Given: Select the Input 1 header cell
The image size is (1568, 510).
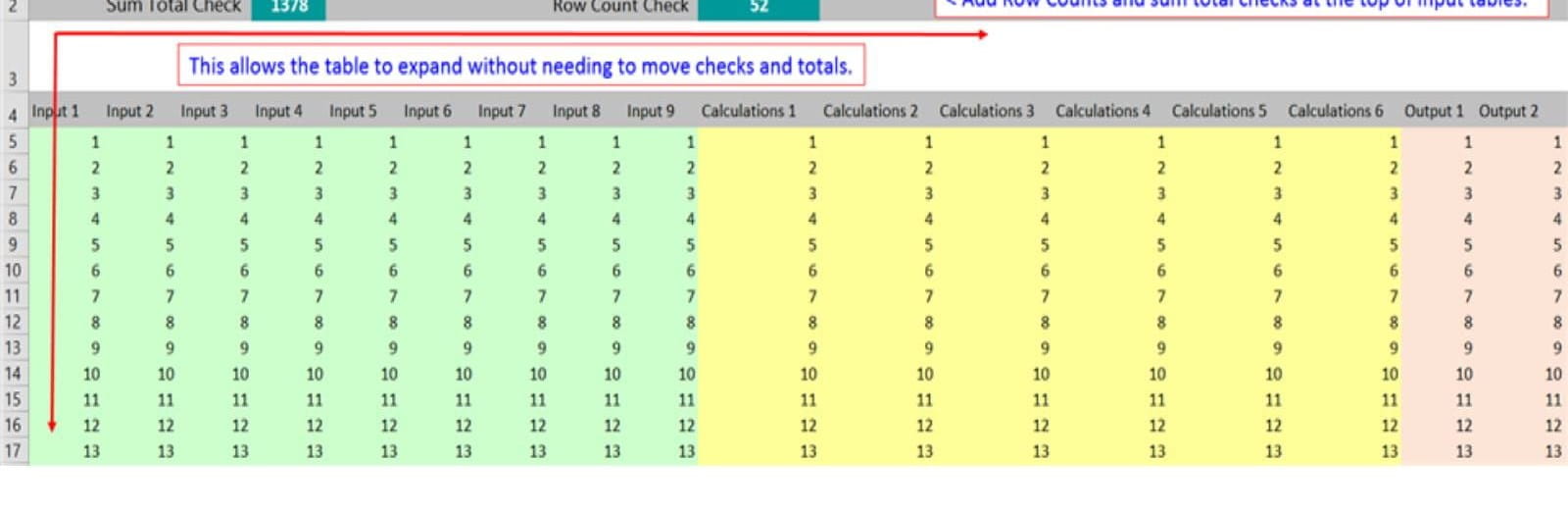Looking at the screenshot, I should tap(56, 112).
